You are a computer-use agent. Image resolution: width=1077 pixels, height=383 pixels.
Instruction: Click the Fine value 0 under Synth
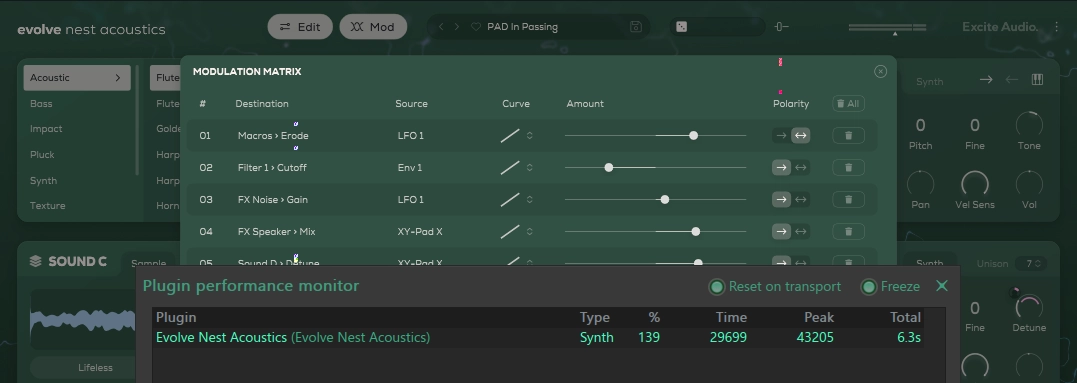(x=975, y=125)
